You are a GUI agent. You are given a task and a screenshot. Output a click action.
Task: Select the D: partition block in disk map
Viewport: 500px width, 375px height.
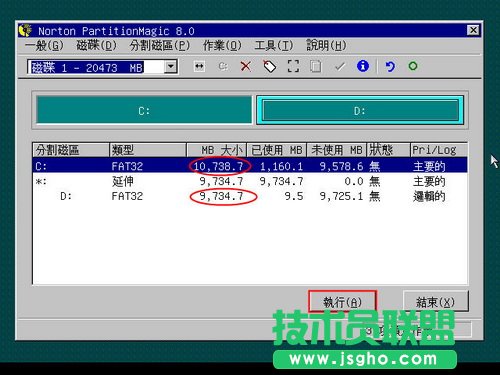click(360, 110)
